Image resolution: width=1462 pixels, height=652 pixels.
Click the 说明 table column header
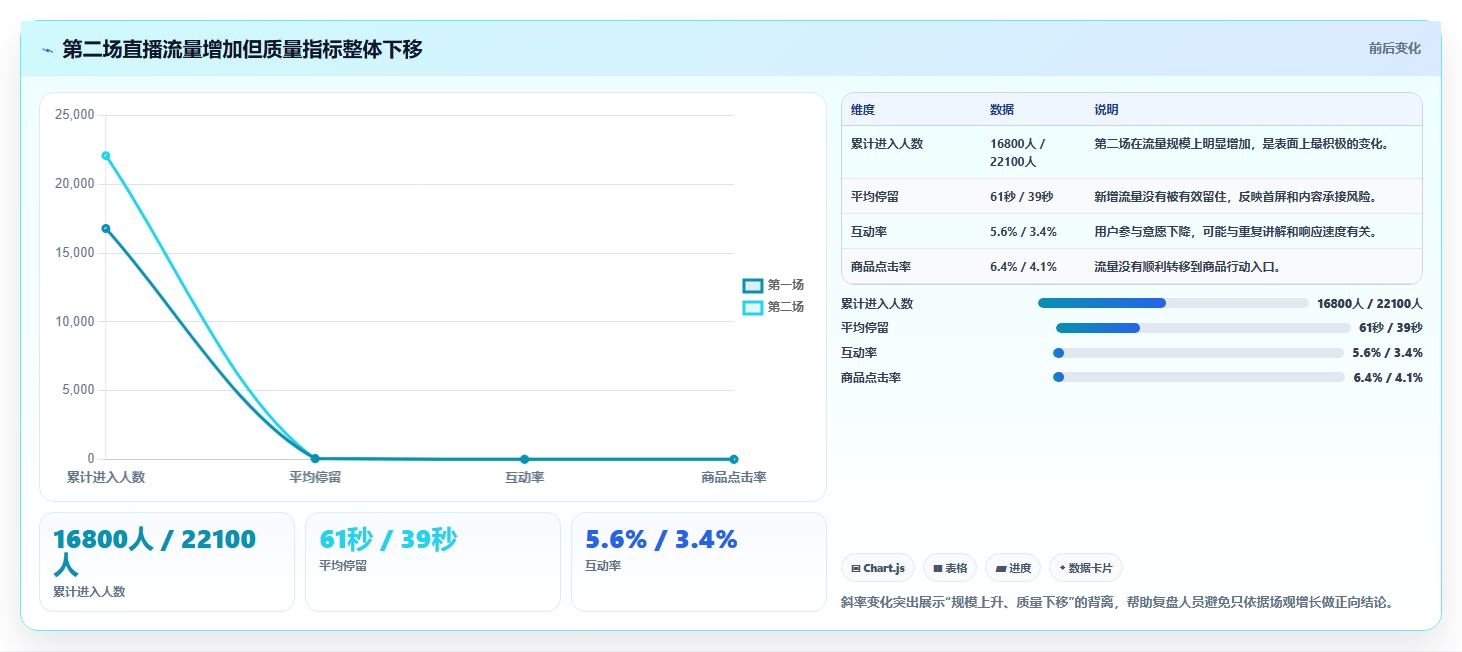(1106, 110)
